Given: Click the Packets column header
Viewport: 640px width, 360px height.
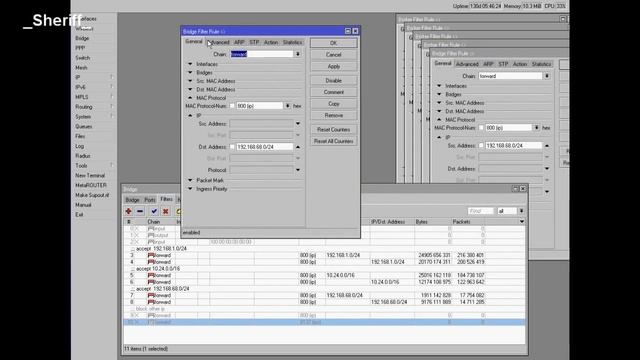Looking at the screenshot, I should 467,222.
